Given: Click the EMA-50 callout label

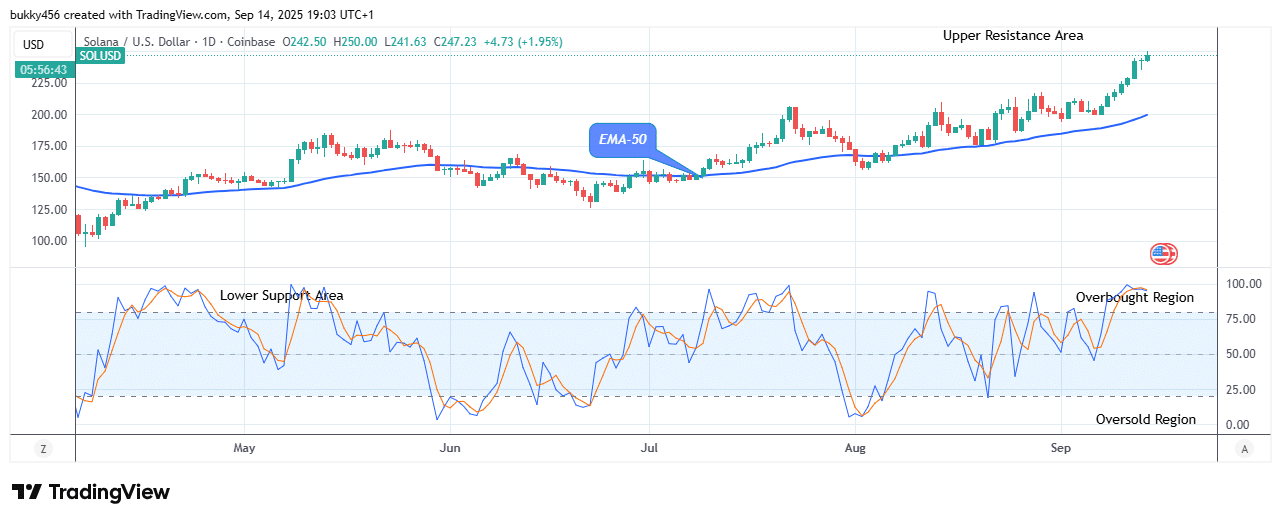Looking at the screenshot, I should [622, 140].
